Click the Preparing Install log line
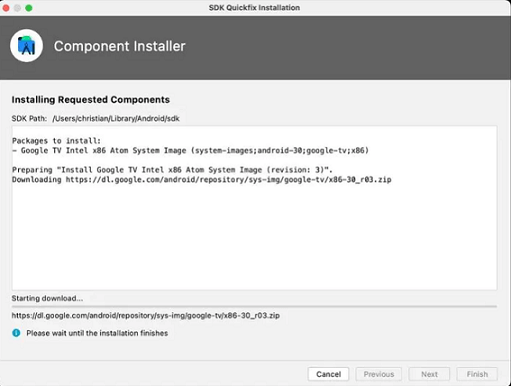Image resolution: width=511 pixels, height=386 pixels. tap(172, 170)
